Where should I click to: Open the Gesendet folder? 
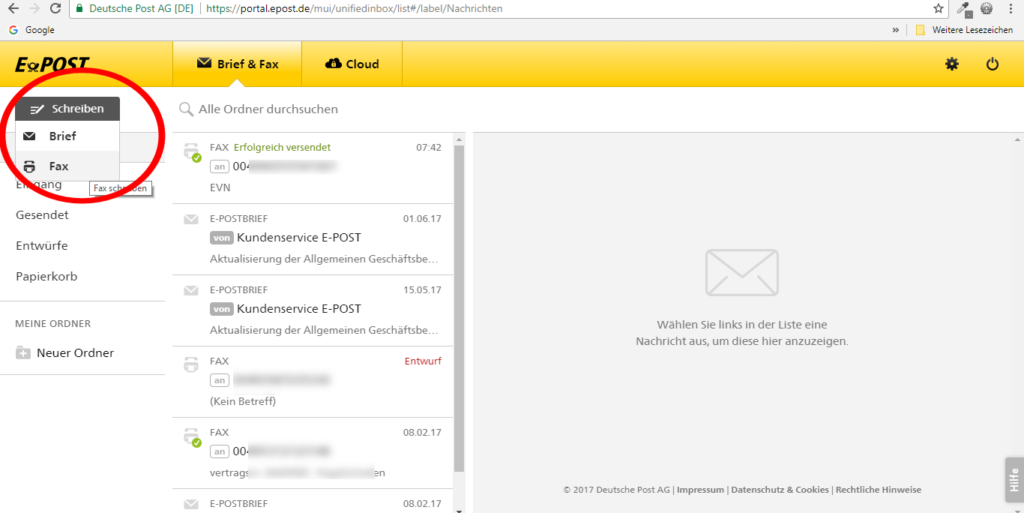coord(42,215)
